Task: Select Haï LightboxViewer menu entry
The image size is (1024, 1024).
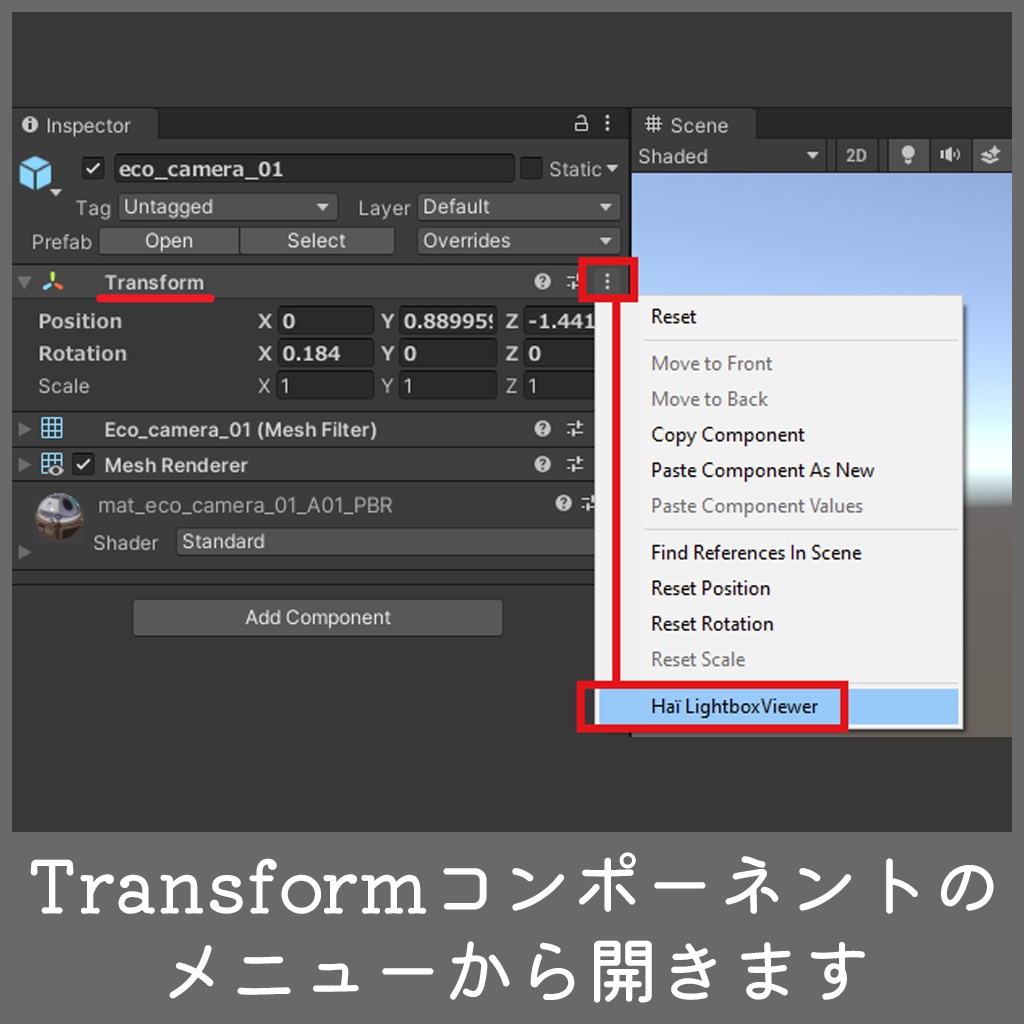Action: (778, 706)
